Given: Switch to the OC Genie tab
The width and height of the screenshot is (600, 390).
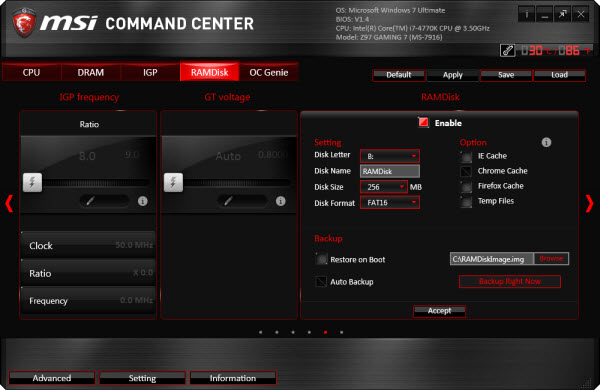Looking at the screenshot, I should point(269,72).
